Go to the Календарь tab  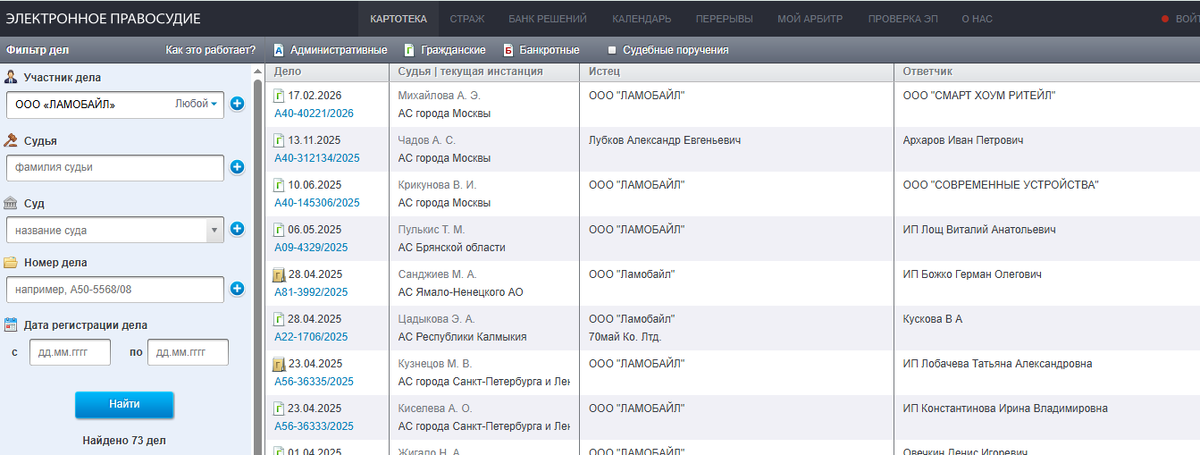[641, 19]
